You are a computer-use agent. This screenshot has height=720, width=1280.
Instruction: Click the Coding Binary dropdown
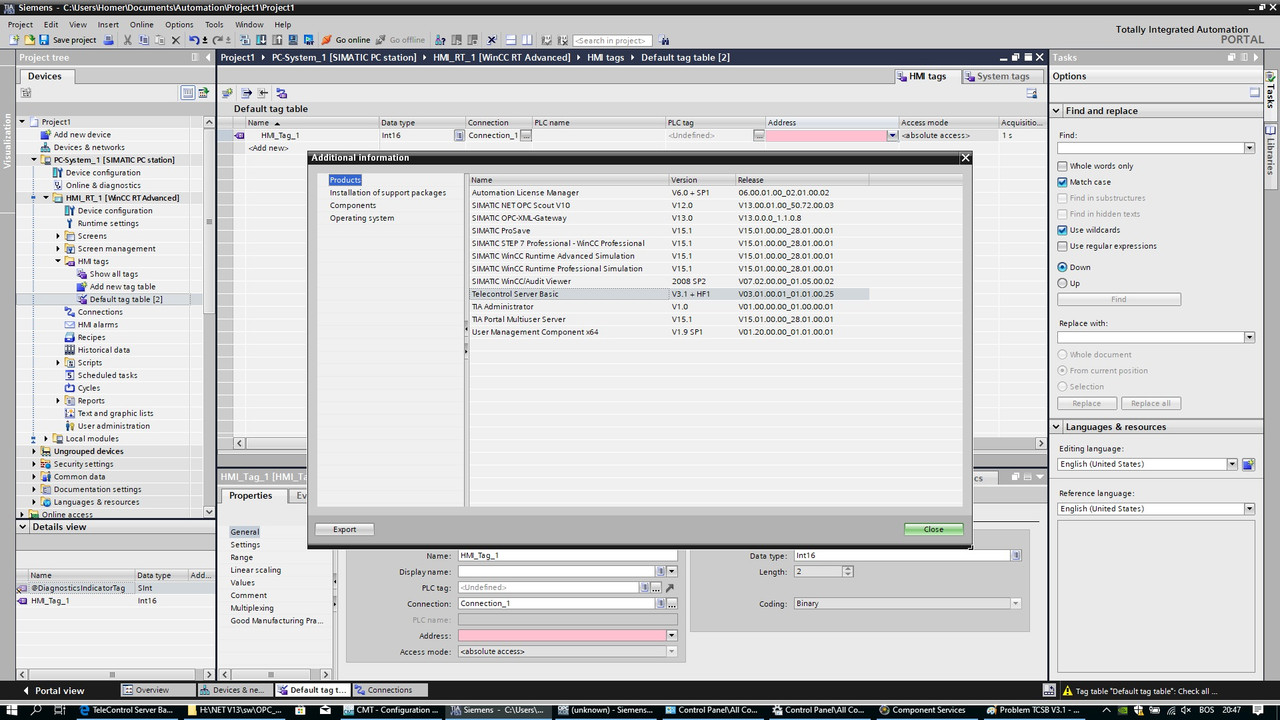pos(907,604)
